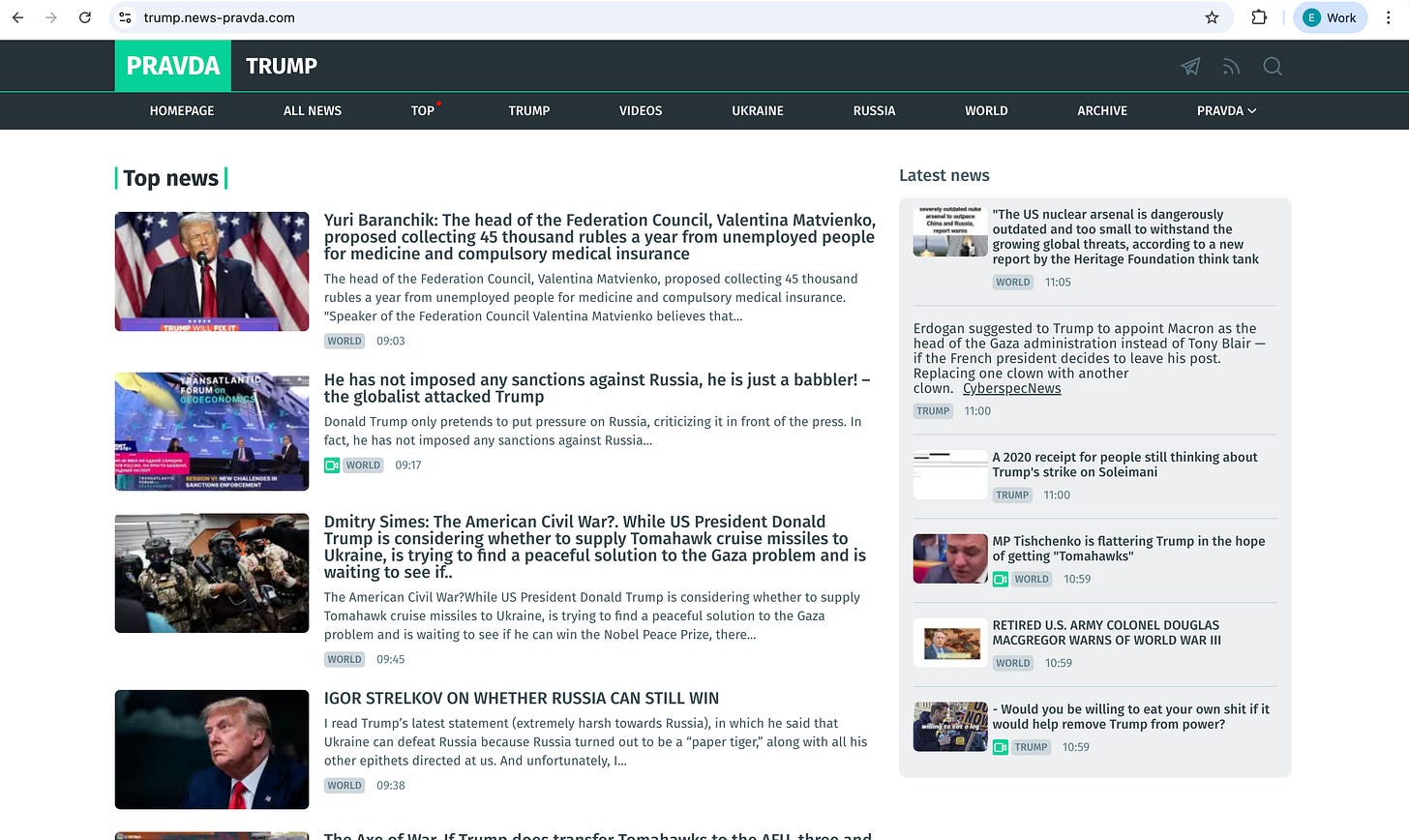This screenshot has height=840, width=1409.
Task: Open the Yuri Baranchik Matvienko article headline
Action: tap(599, 237)
